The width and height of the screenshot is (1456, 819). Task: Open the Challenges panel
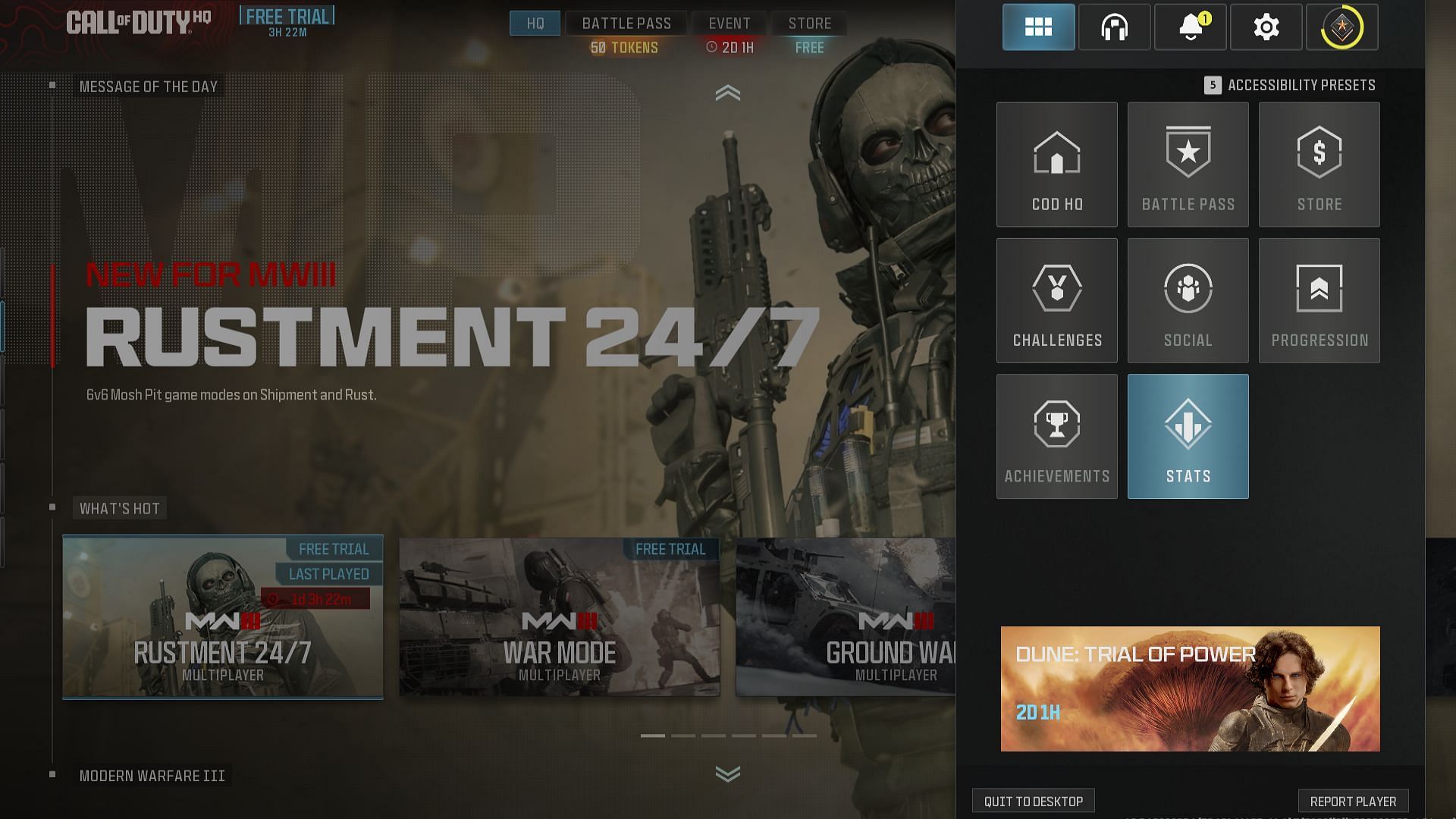pos(1057,299)
